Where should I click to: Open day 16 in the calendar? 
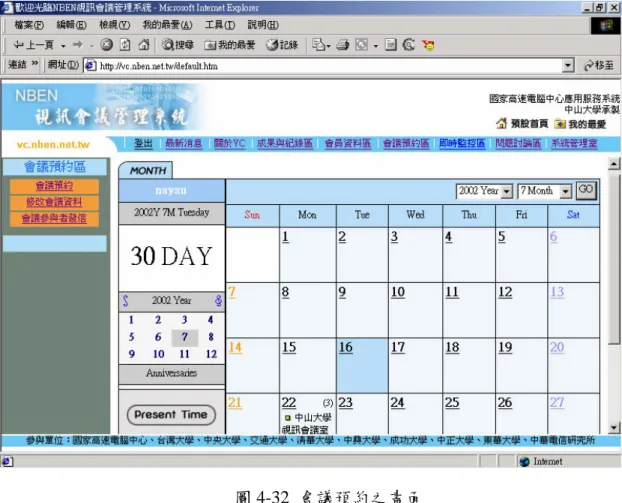click(x=346, y=347)
